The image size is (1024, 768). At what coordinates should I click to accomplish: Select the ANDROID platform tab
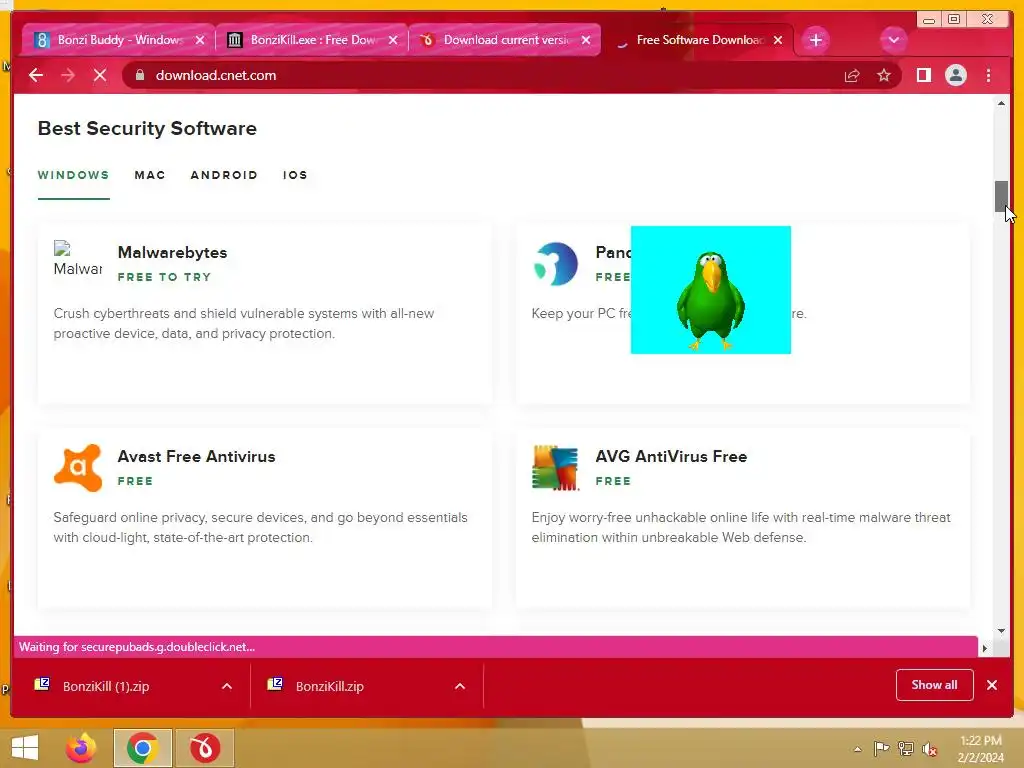[224, 175]
